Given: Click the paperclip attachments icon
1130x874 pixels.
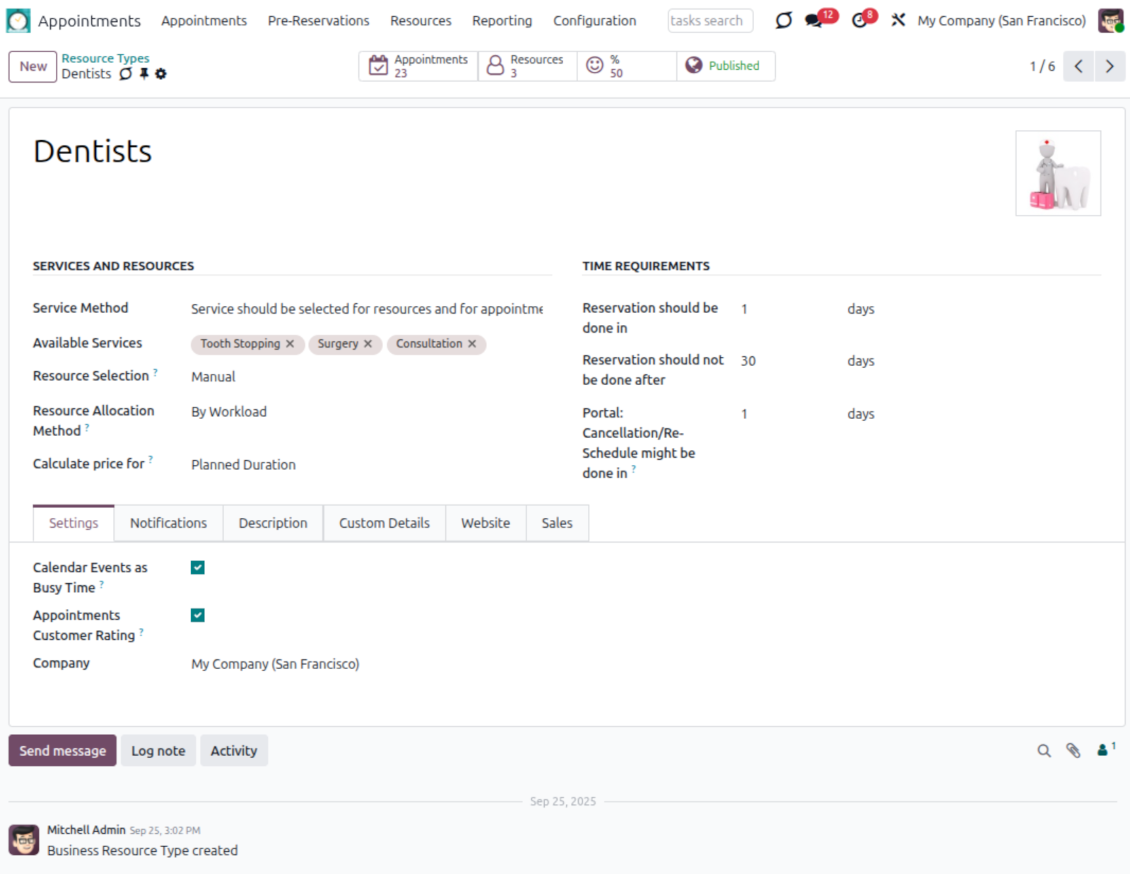Looking at the screenshot, I should [x=1073, y=751].
